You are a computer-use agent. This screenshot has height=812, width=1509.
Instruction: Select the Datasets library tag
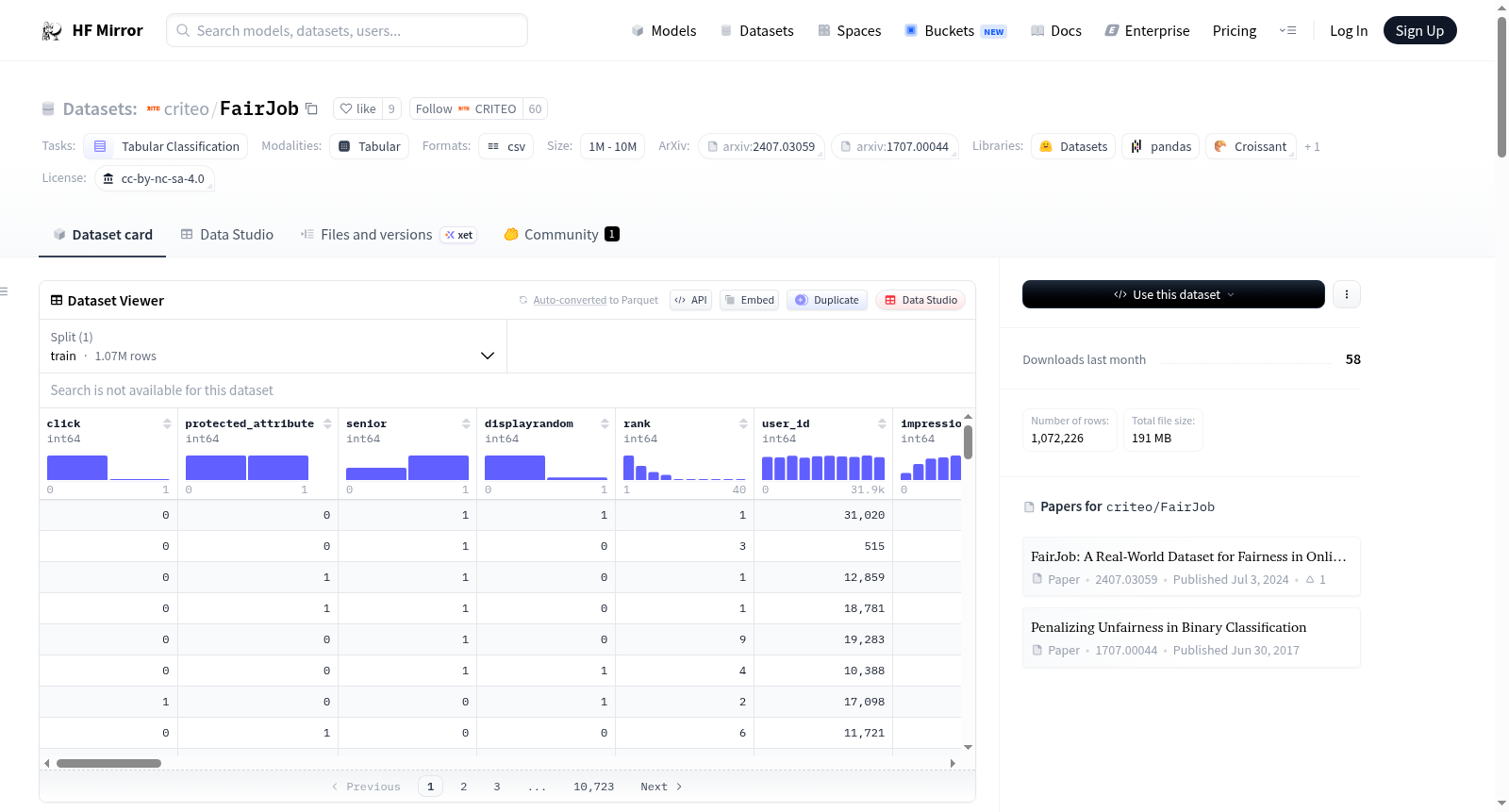point(1073,146)
